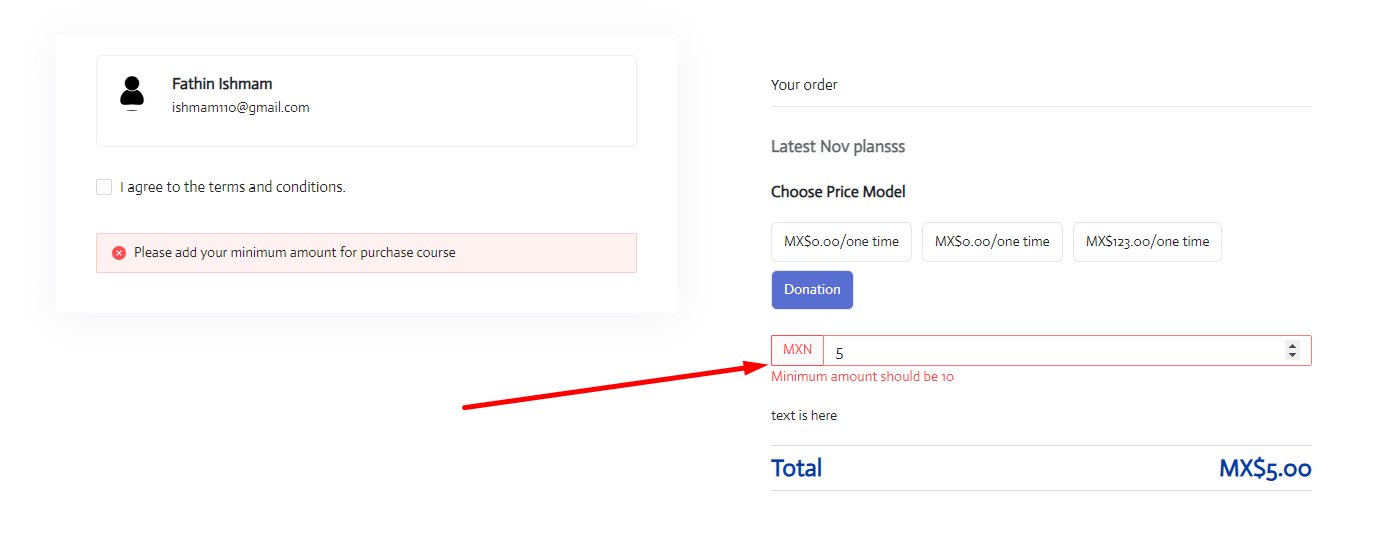This screenshot has height=557, width=1395.
Task: Click the Fathin Ishmam name text
Action: 222,84
